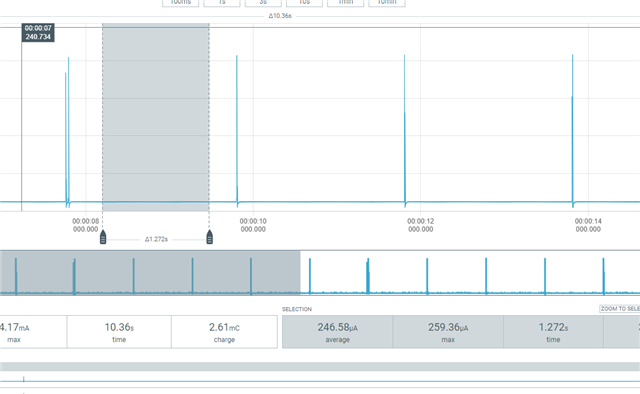
Task: Click the shaded window in overview minimap
Action: click(x=150, y=273)
